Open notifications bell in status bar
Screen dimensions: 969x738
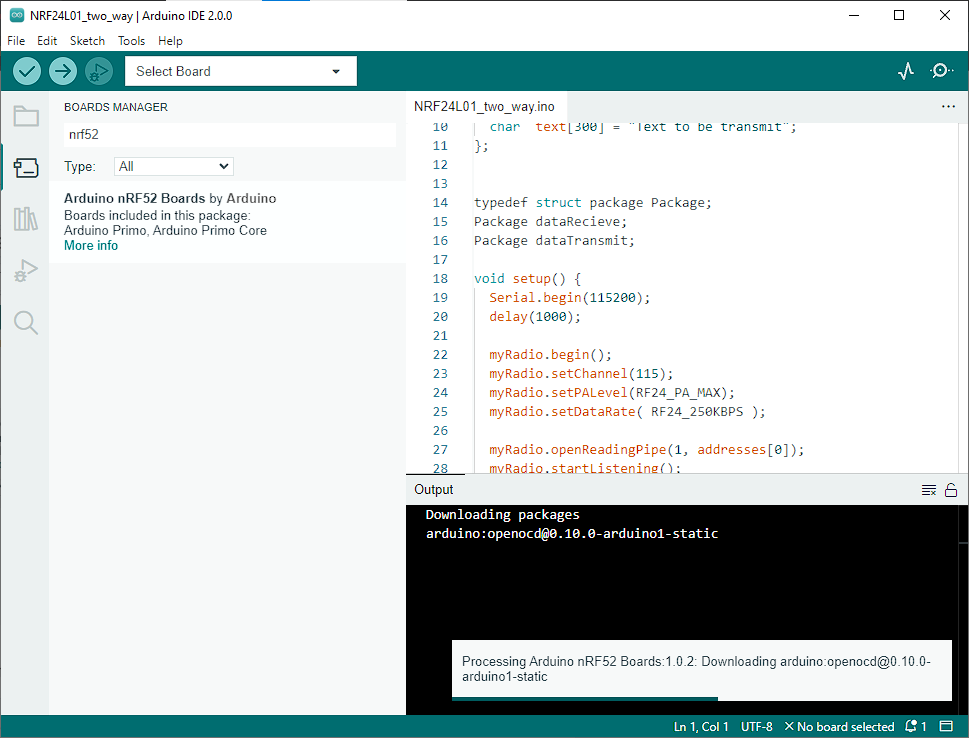coord(915,726)
